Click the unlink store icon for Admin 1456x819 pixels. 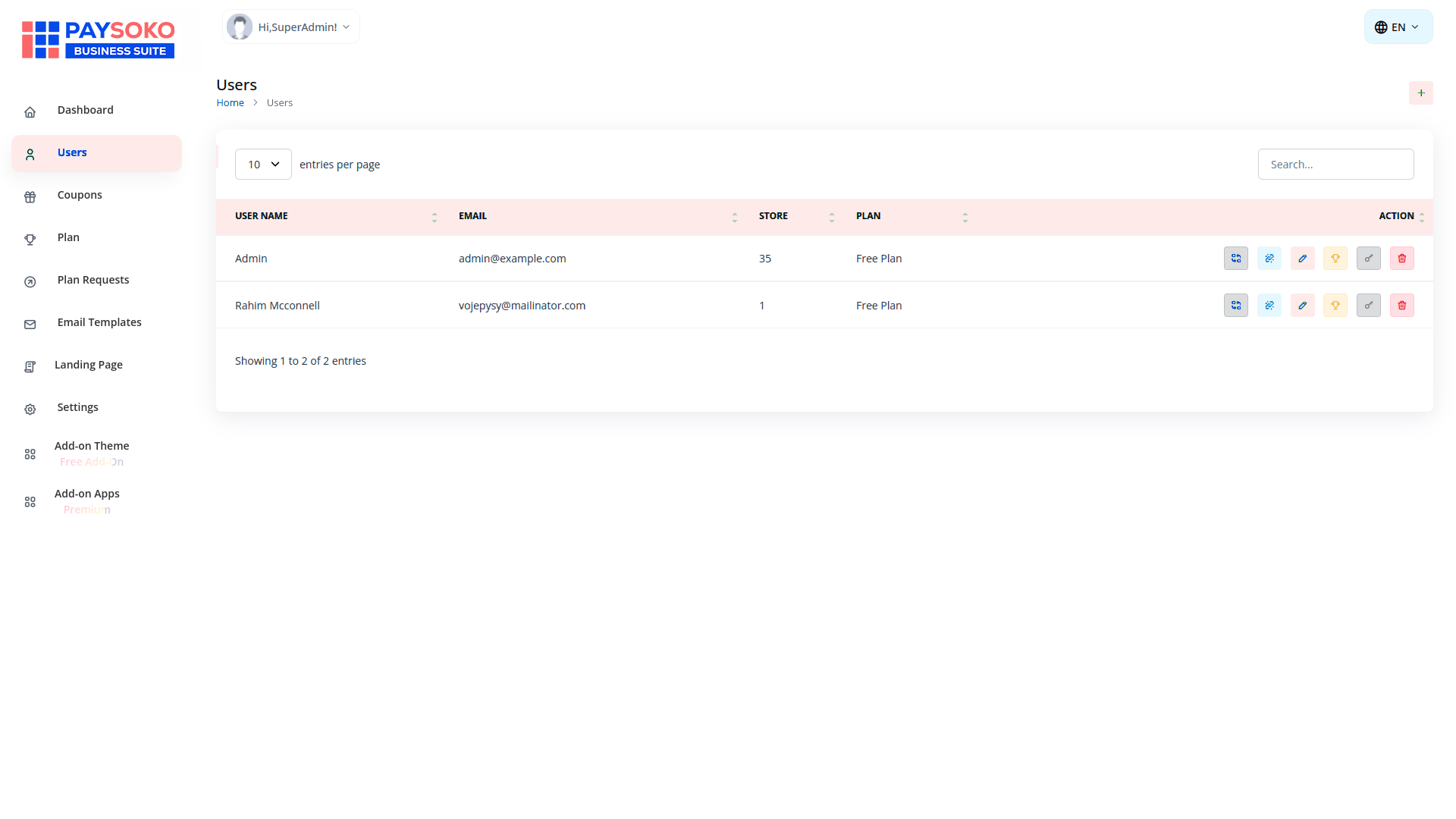tap(1269, 259)
